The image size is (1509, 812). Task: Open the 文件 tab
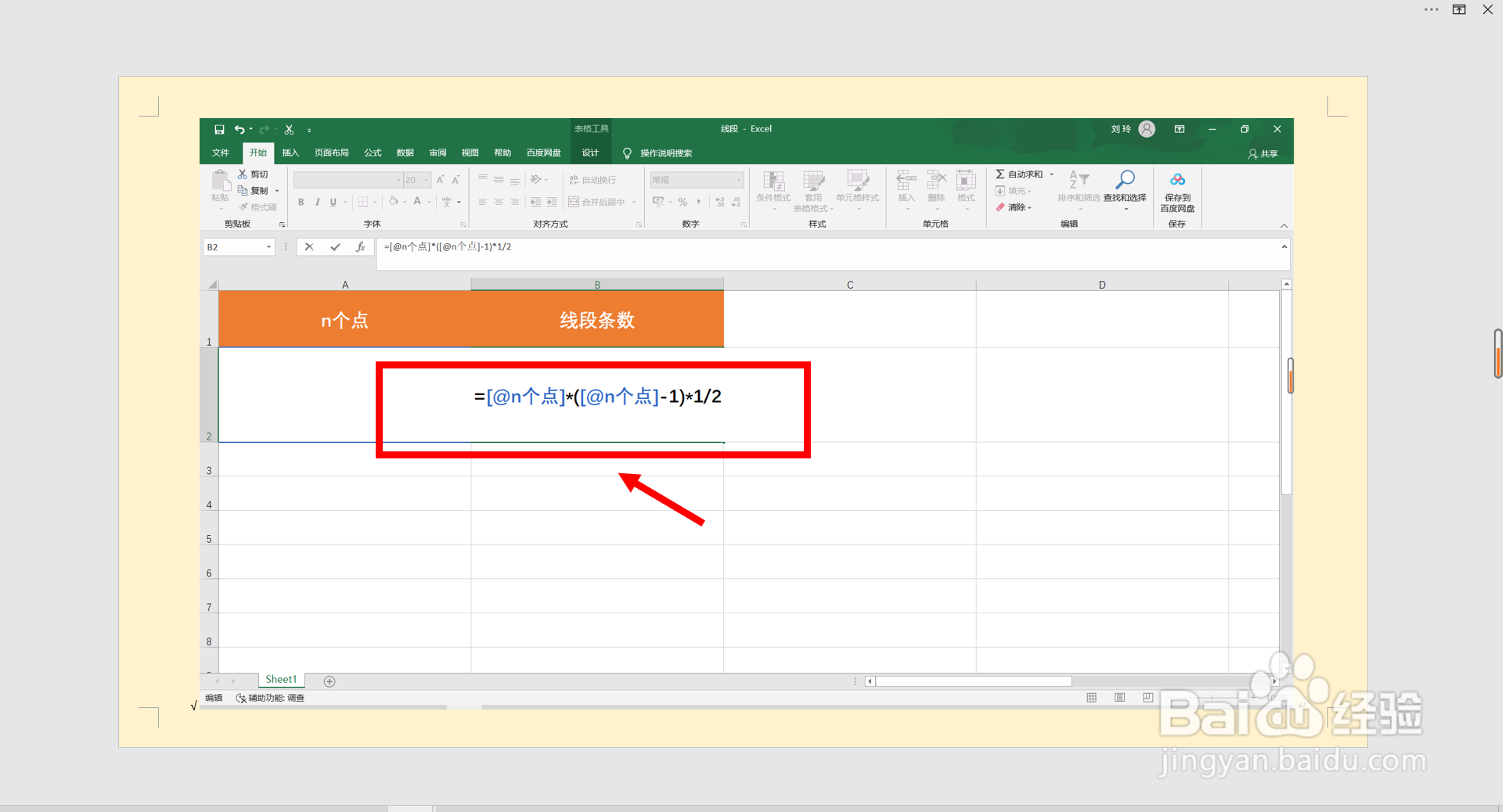pos(221,153)
